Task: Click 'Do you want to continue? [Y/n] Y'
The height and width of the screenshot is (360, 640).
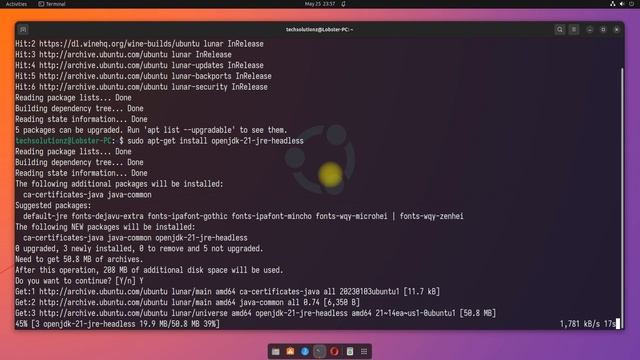Action: (x=79, y=281)
